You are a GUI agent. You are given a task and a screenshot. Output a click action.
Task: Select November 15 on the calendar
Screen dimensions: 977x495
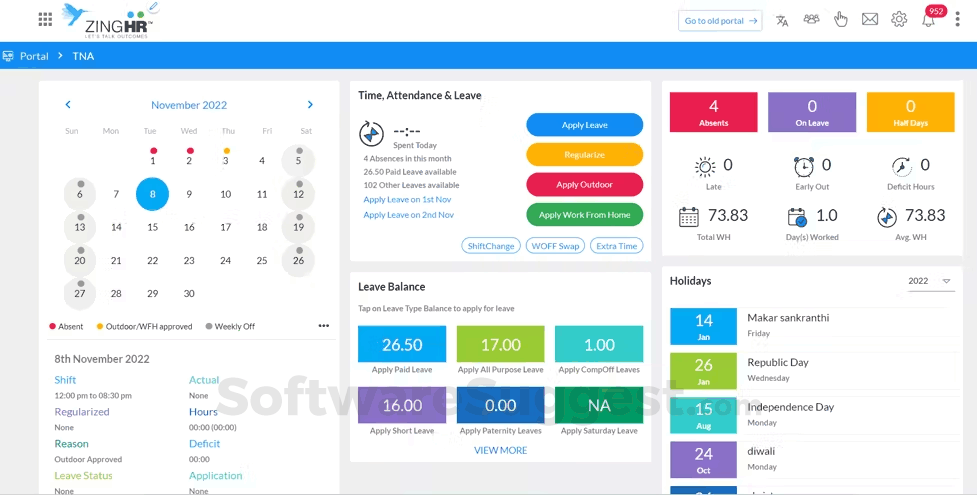(x=153, y=227)
